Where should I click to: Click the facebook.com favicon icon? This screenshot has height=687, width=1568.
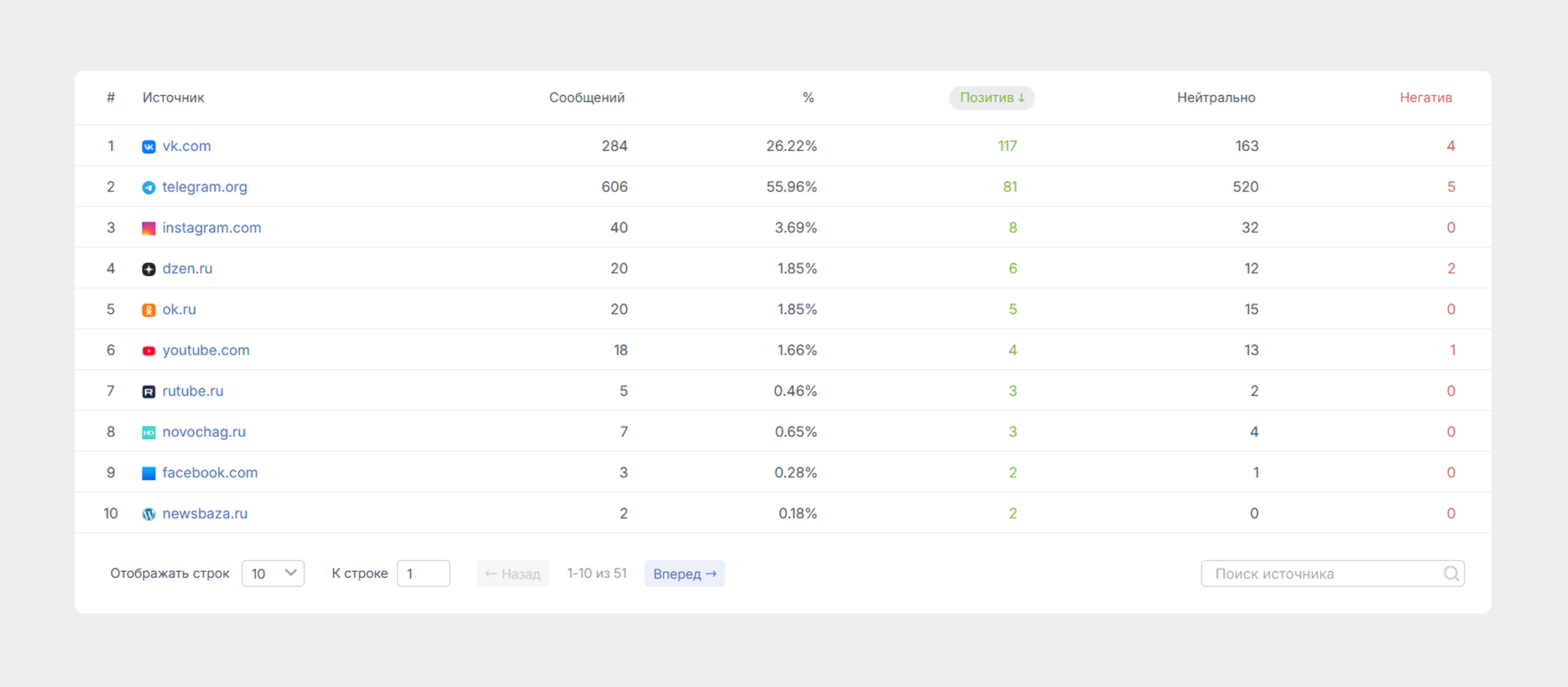click(x=148, y=473)
